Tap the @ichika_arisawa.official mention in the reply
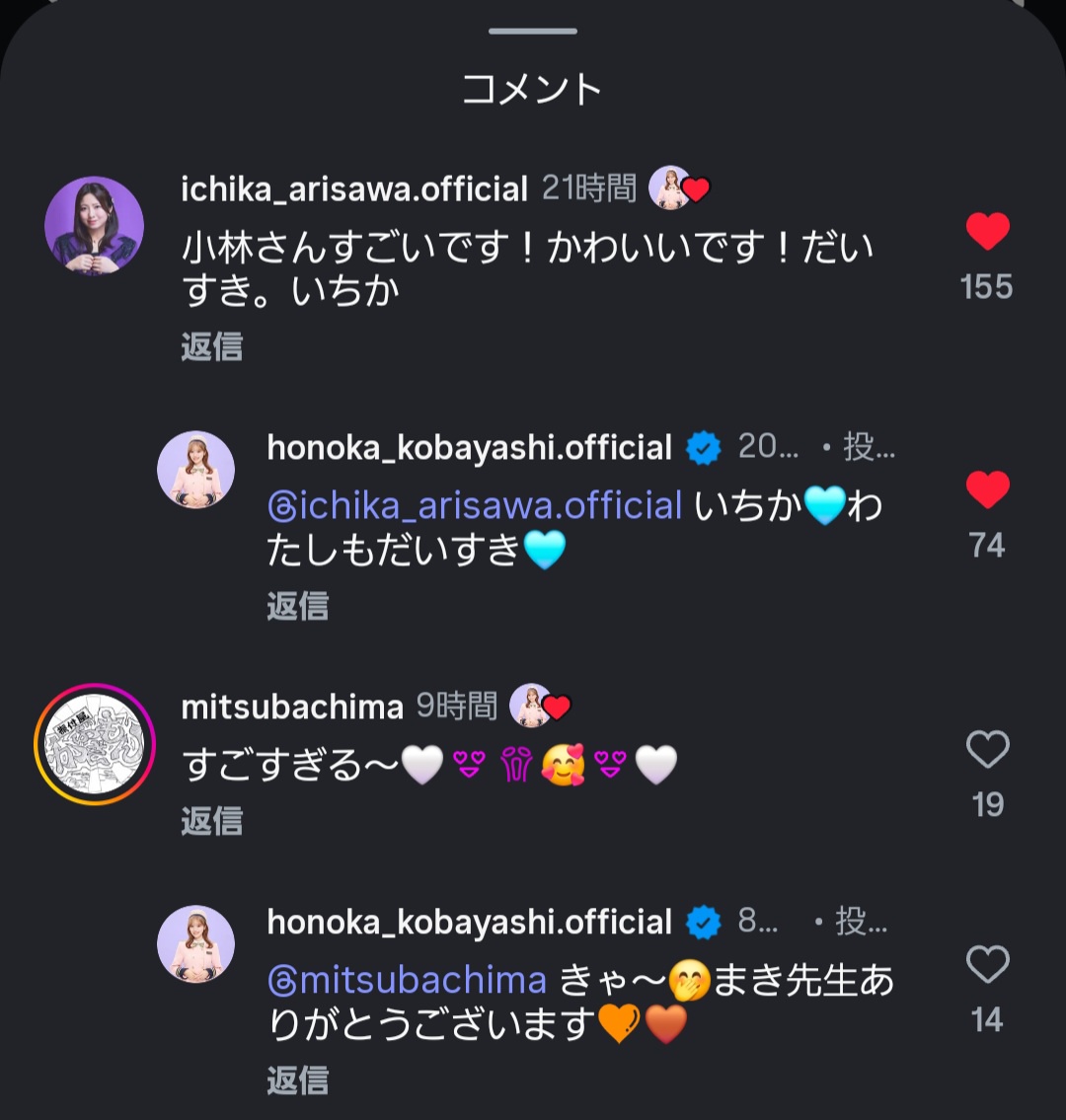Viewport: 1066px width, 1120px height. click(x=475, y=506)
